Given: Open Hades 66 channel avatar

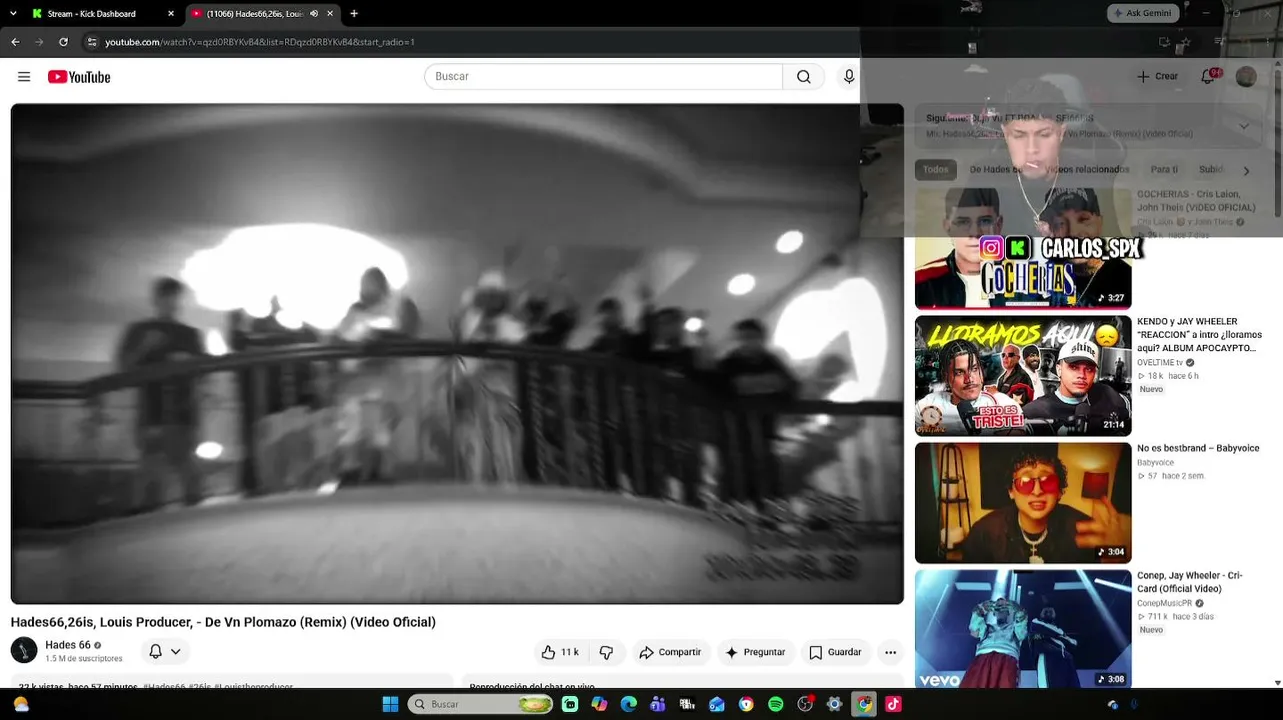Looking at the screenshot, I should click(x=24, y=650).
